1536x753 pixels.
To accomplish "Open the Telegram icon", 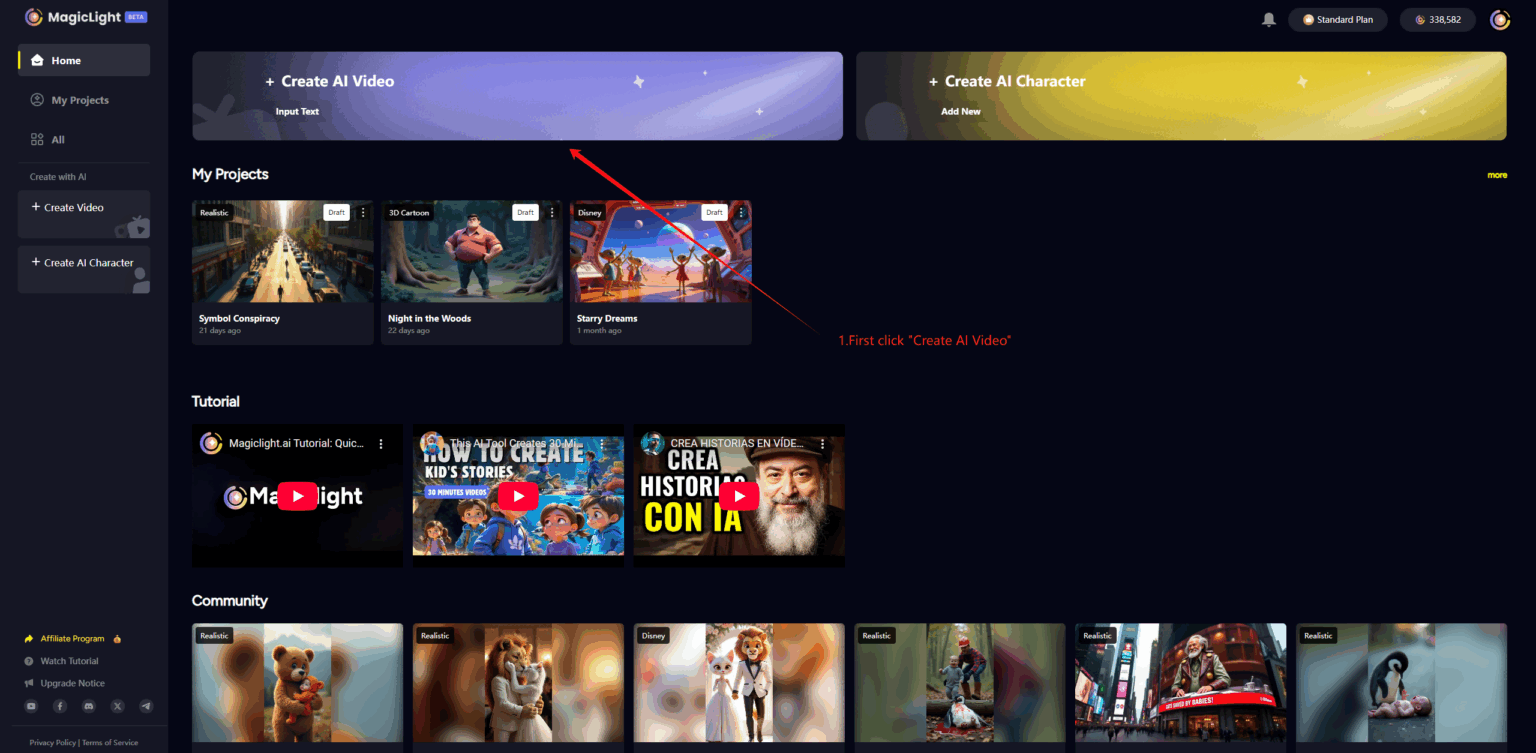I will click(145, 705).
